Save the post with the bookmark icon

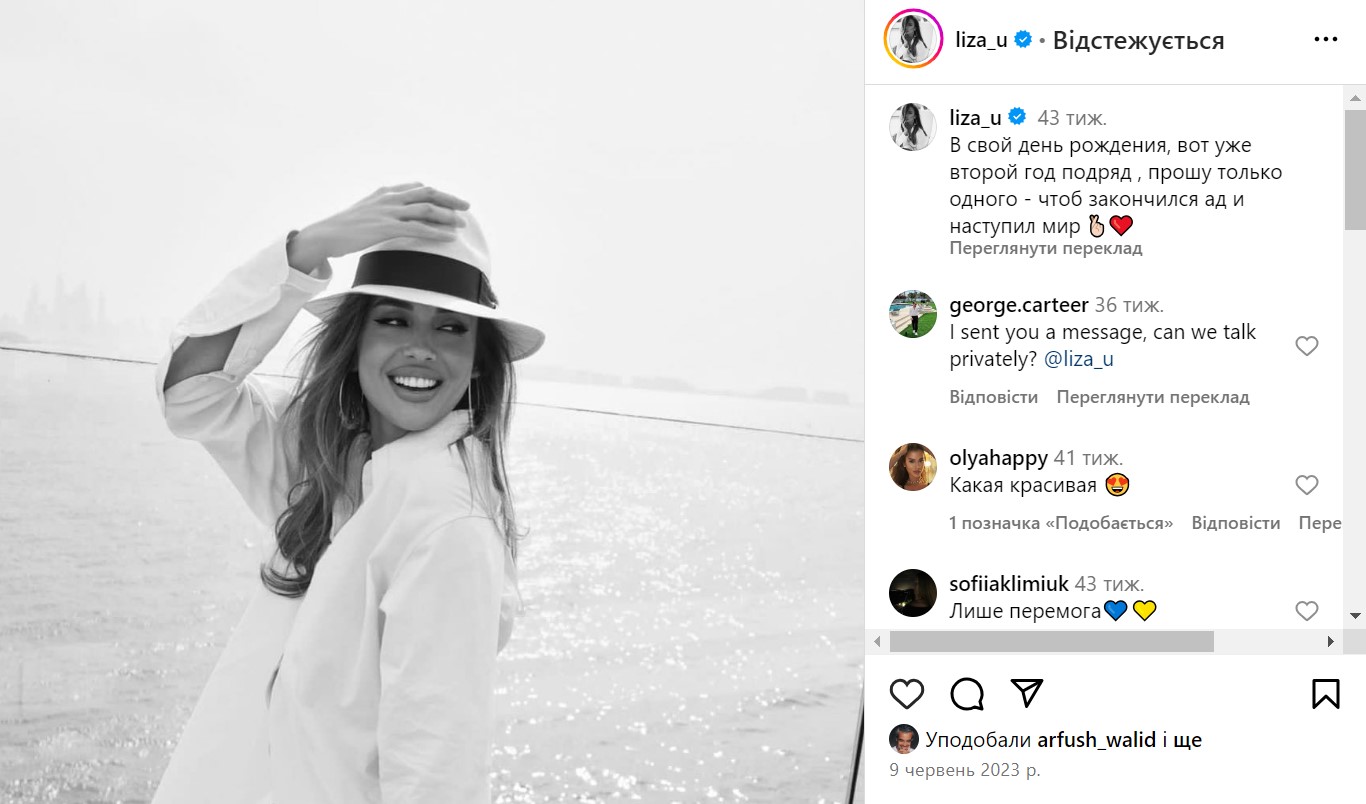(x=1326, y=693)
